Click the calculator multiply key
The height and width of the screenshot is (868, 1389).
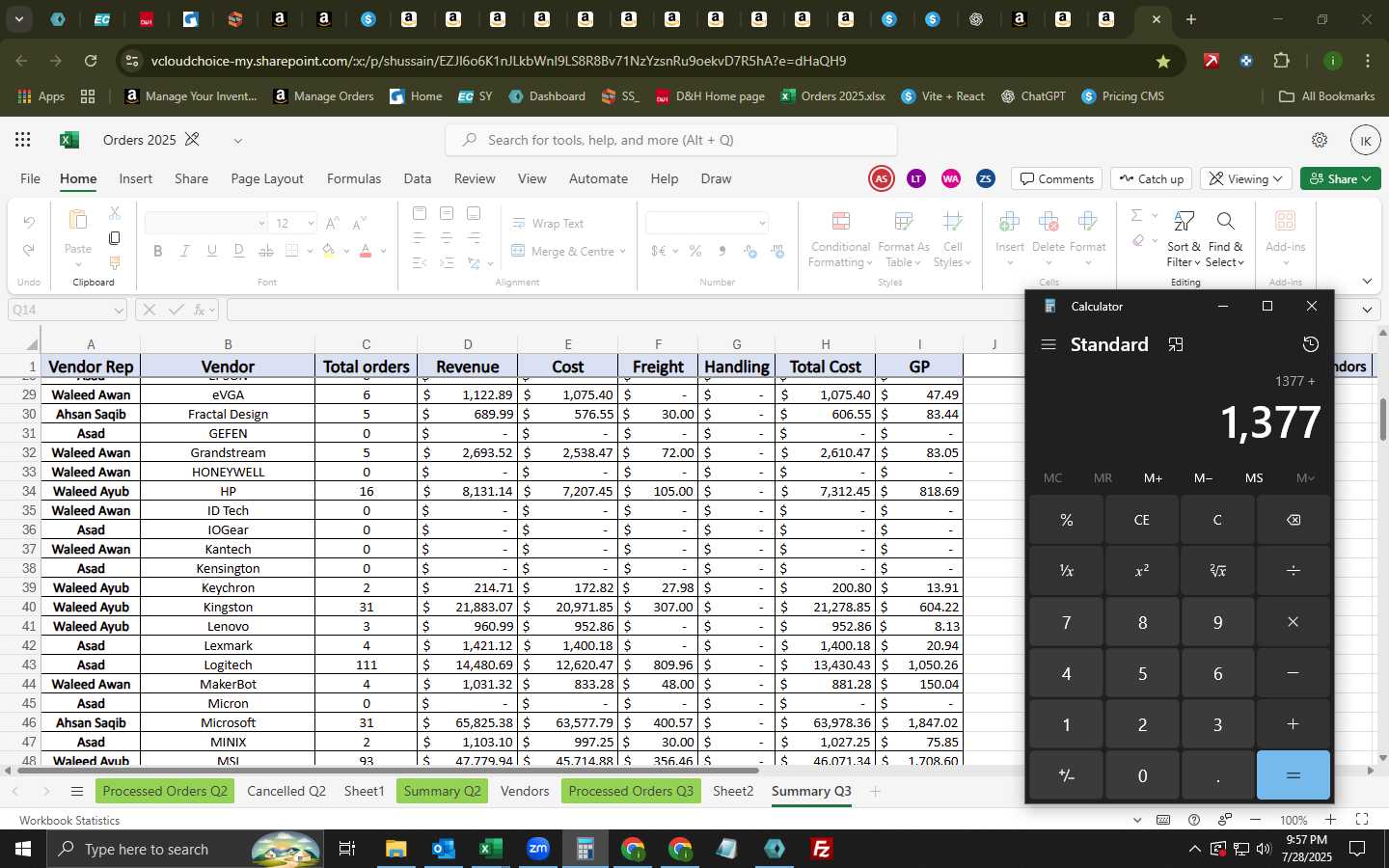tap(1294, 622)
